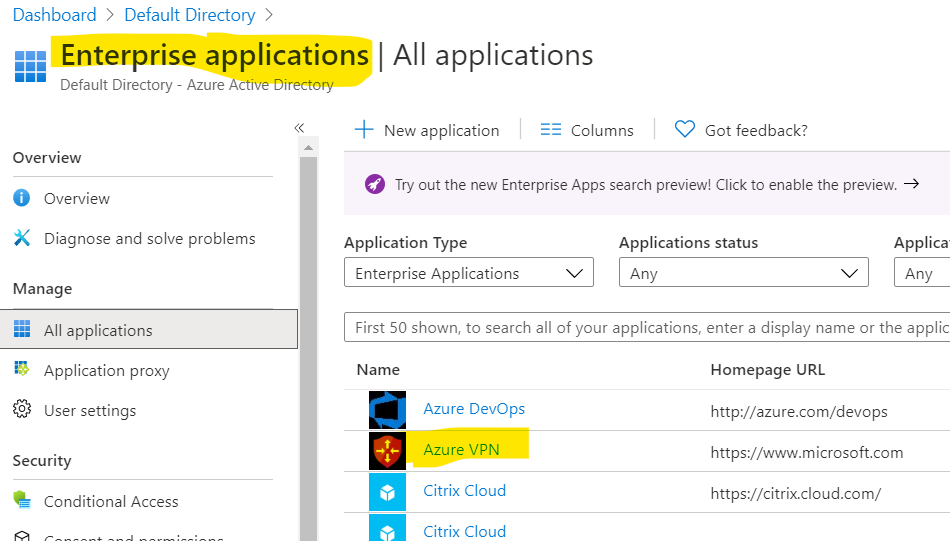Click the first Citrix Cloud cube icon
This screenshot has width=950, height=541.
(387, 492)
